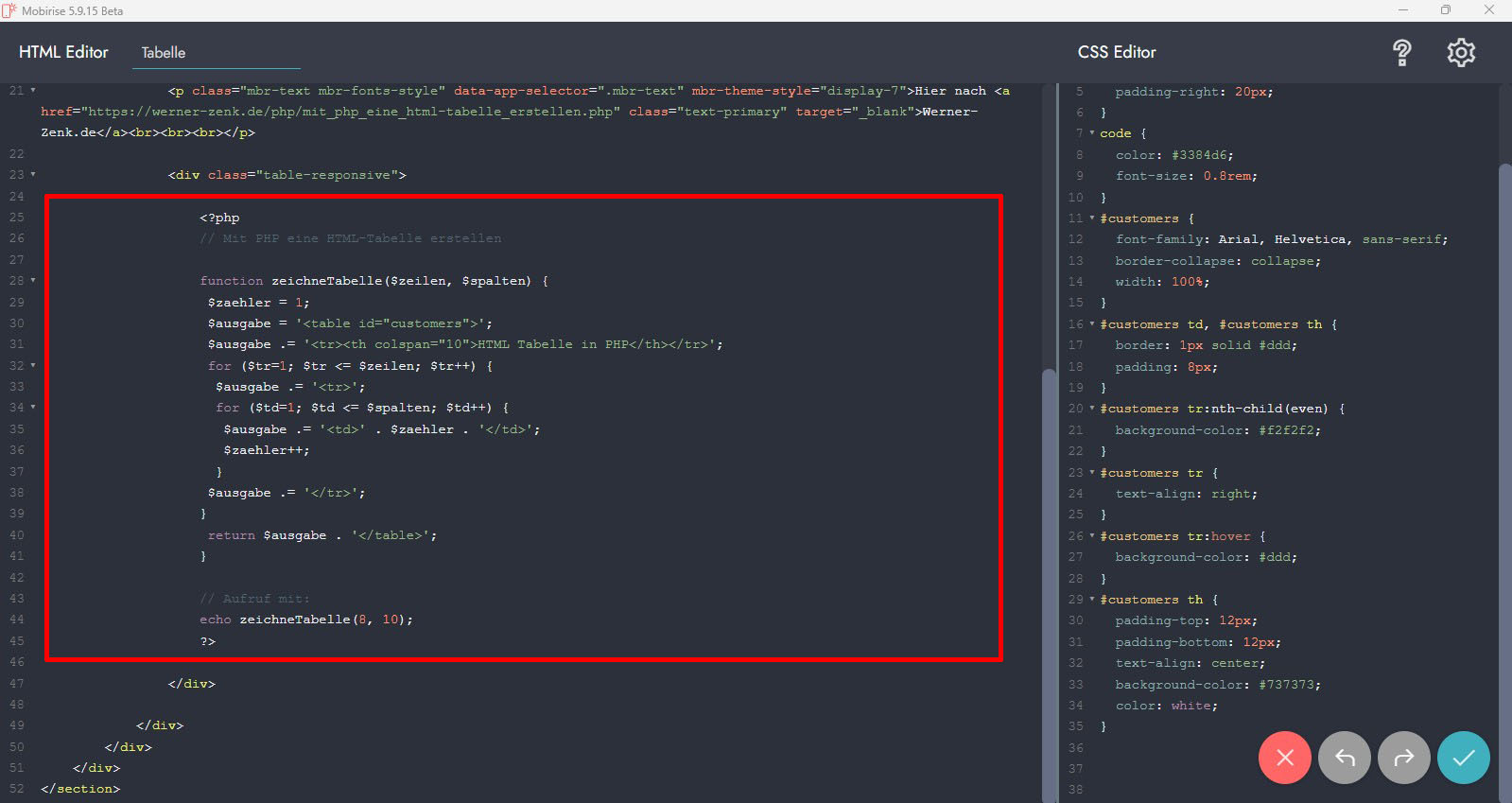
Task: Click the HTML editor vertical scrollbar
Action: (x=1048, y=585)
